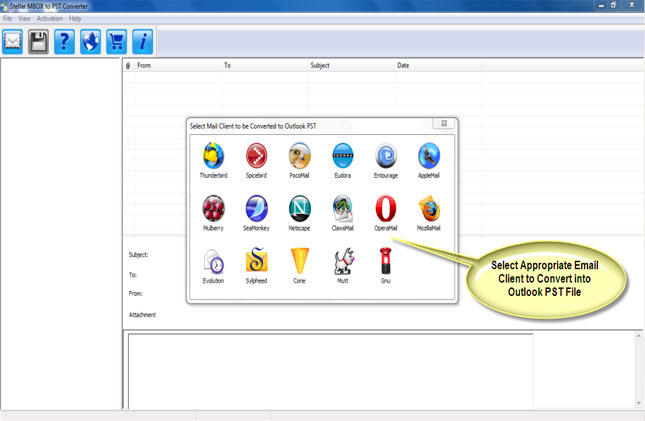Pick the PocoMail client icon
This screenshot has width=645, height=421.
[x=299, y=156]
